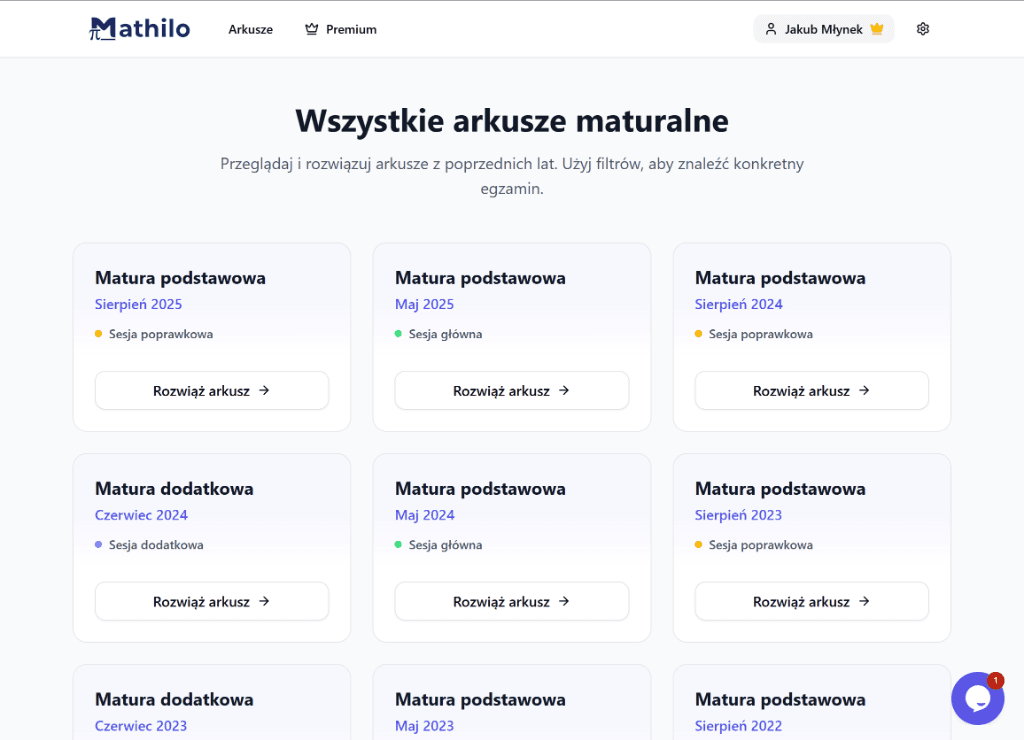Click the purple dot next to Sesja dodatkowa
Screen dimensions: 1024x740
click(x=99, y=545)
